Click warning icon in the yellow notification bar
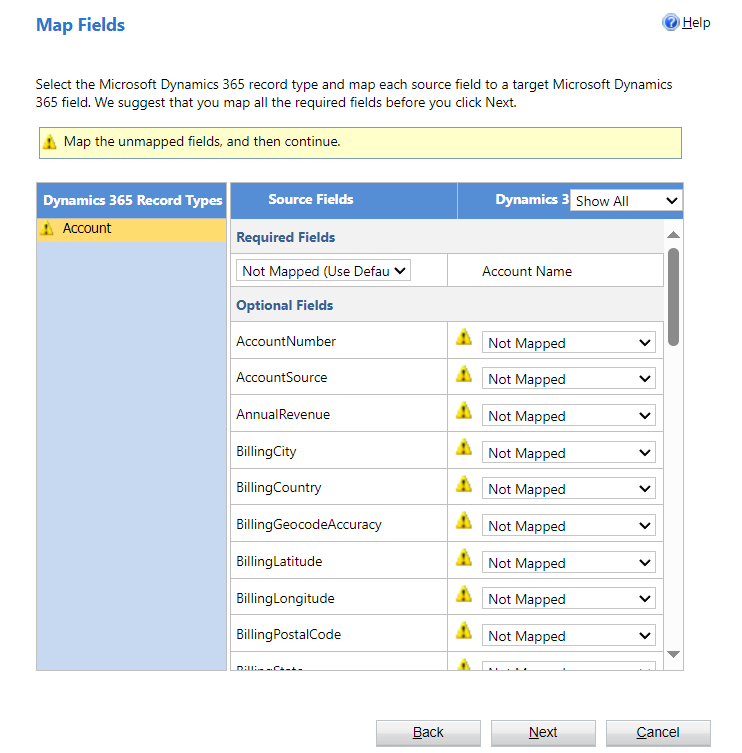This screenshot has height=753, width=742. tap(49, 142)
